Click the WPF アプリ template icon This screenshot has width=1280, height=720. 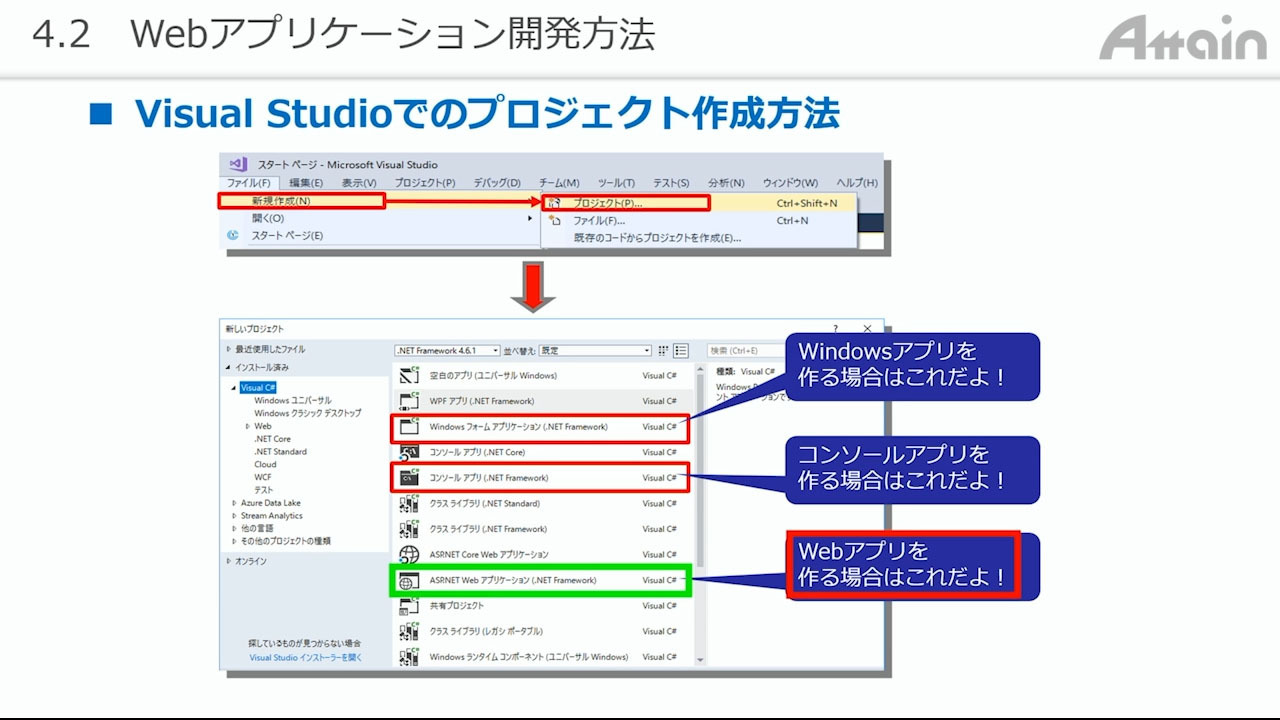(x=408, y=401)
